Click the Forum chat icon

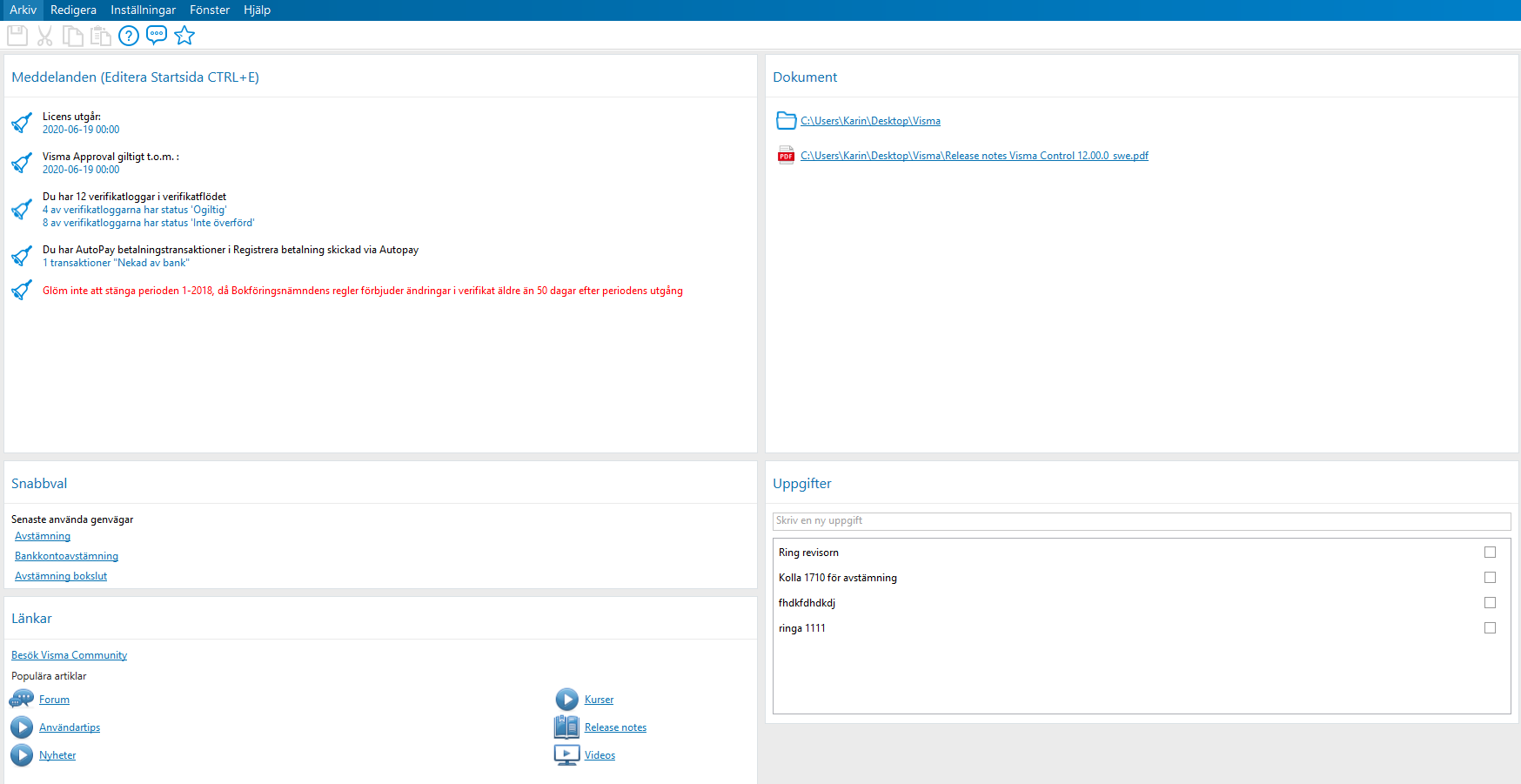pyautogui.click(x=22, y=699)
